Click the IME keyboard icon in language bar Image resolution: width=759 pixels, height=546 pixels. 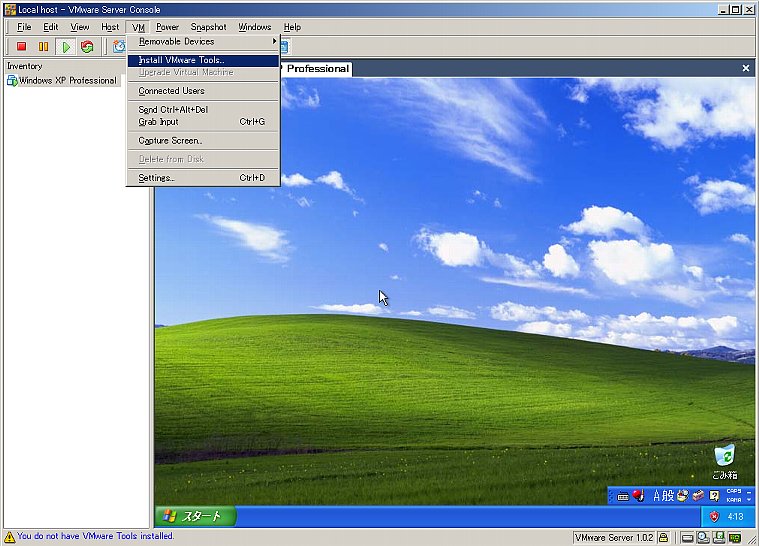[x=623, y=496]
